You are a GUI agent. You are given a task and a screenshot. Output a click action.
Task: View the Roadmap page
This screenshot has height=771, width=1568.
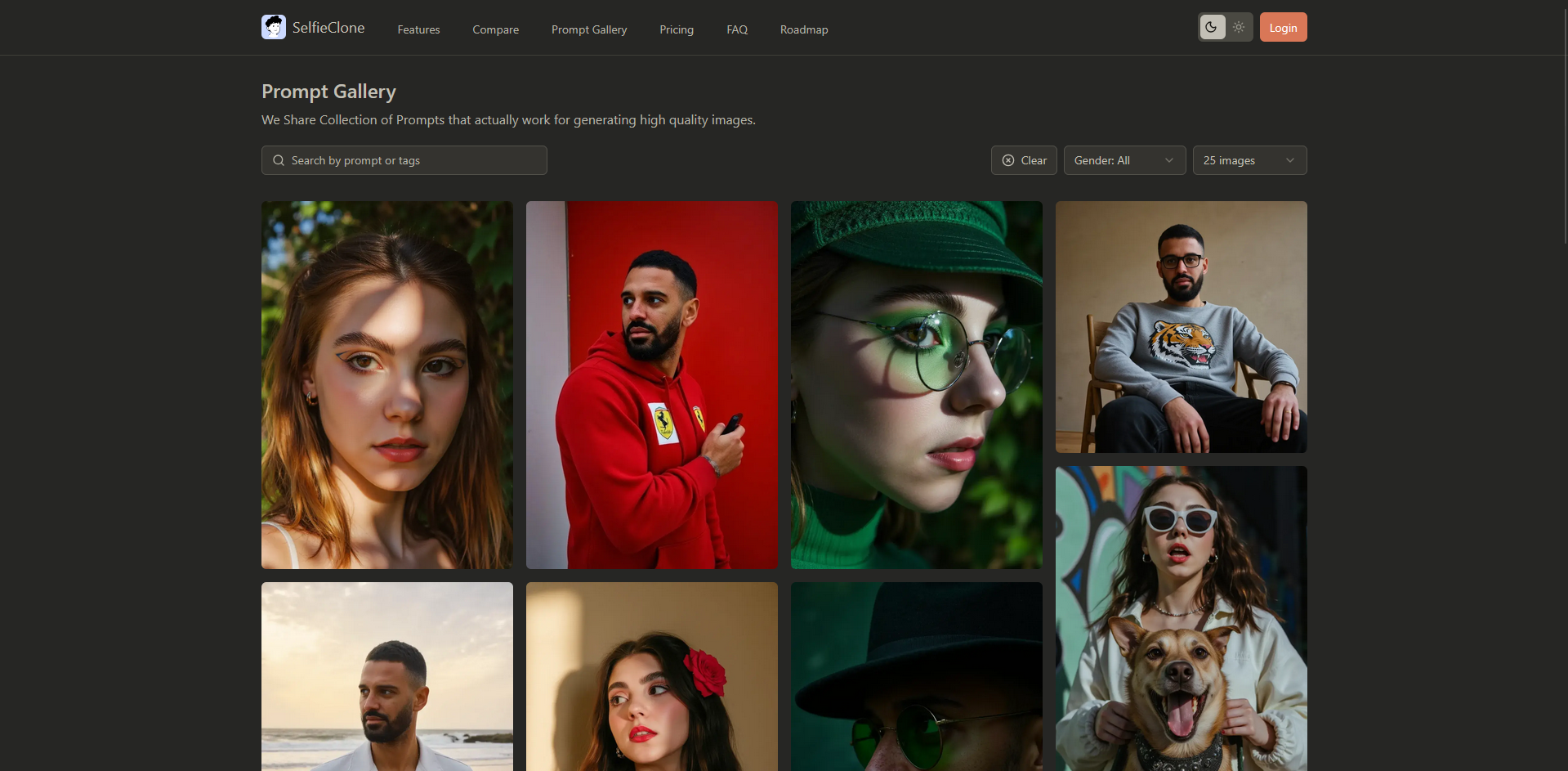(x=804, y=29)
